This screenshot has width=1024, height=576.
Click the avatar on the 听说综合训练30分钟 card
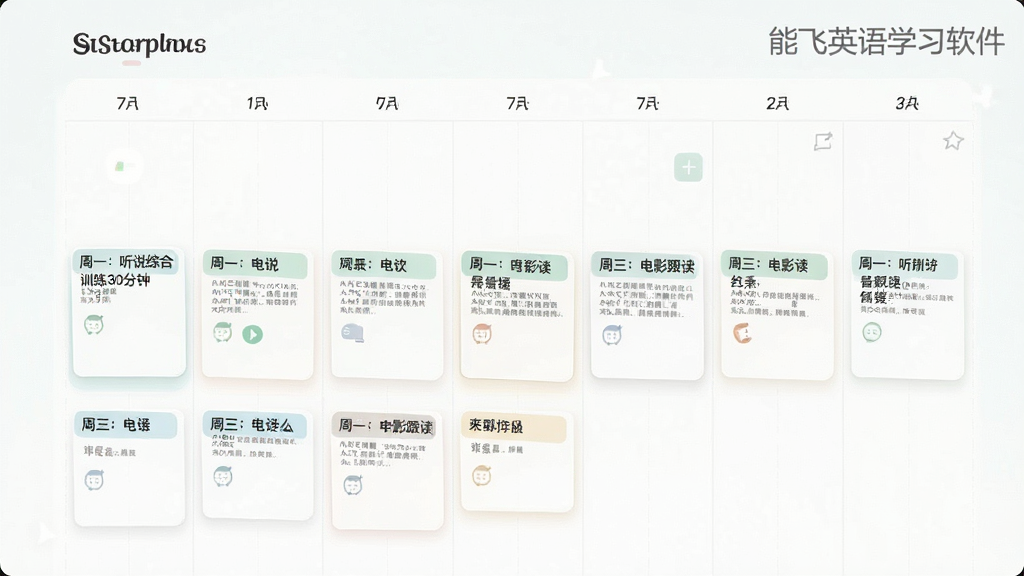94,325
